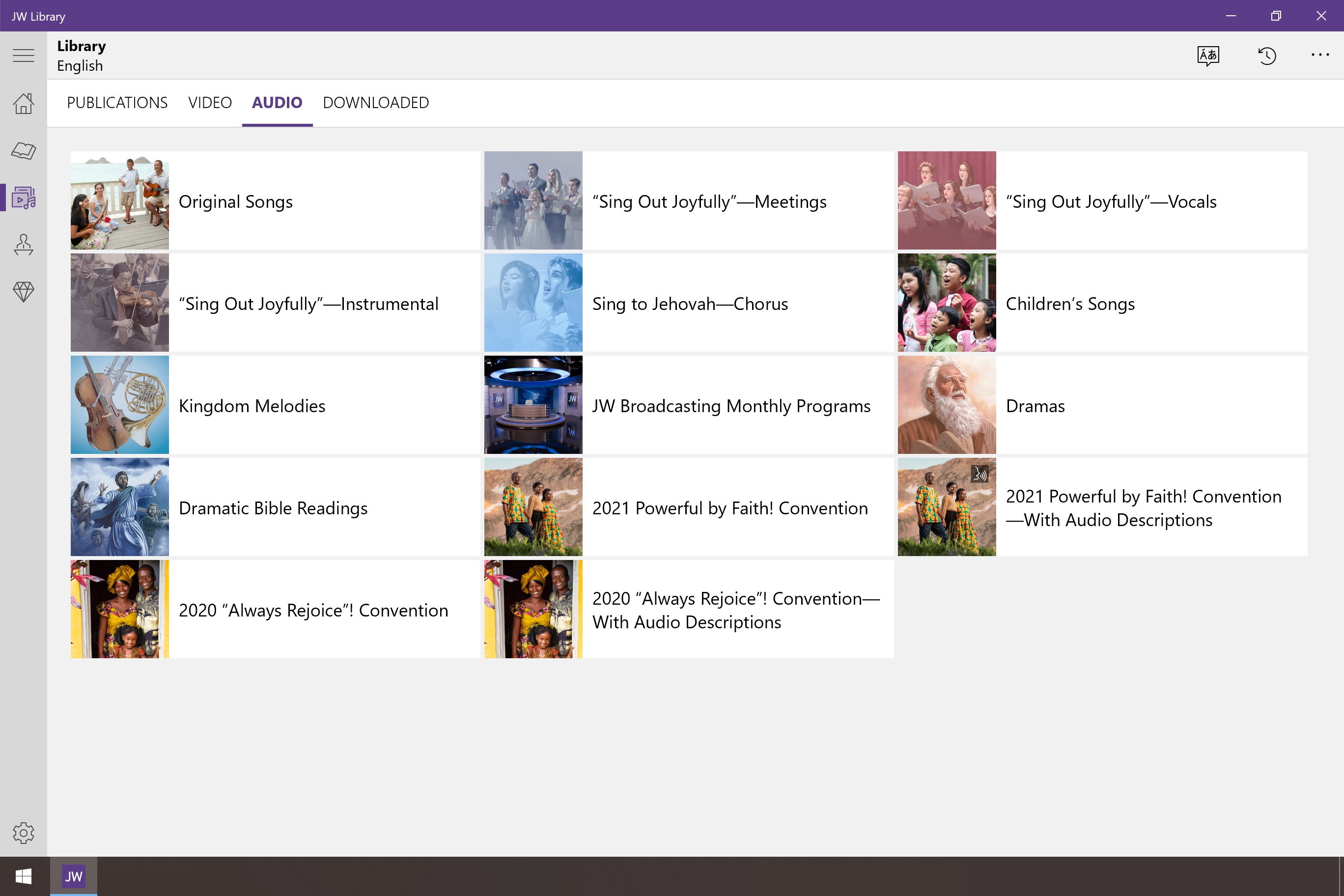Click the Dramas thumbnail image
Screen dimensions: 1344x896
click(946, 405)
